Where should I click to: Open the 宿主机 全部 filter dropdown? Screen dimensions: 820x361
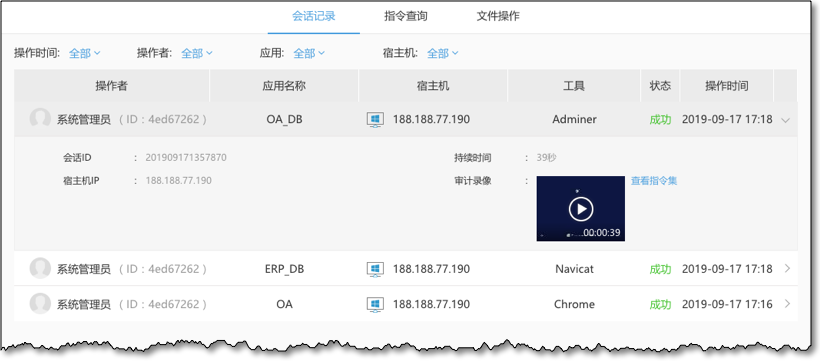[x=442, y=53]
